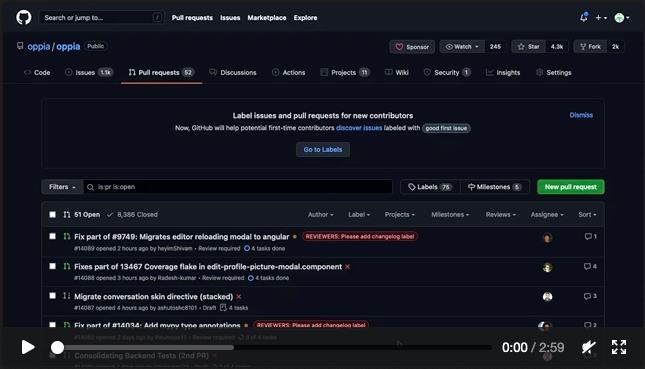645x369 pixels.
Task: Select checkbox for Migrates editor reloading modal PR
Action: [52, 236]
